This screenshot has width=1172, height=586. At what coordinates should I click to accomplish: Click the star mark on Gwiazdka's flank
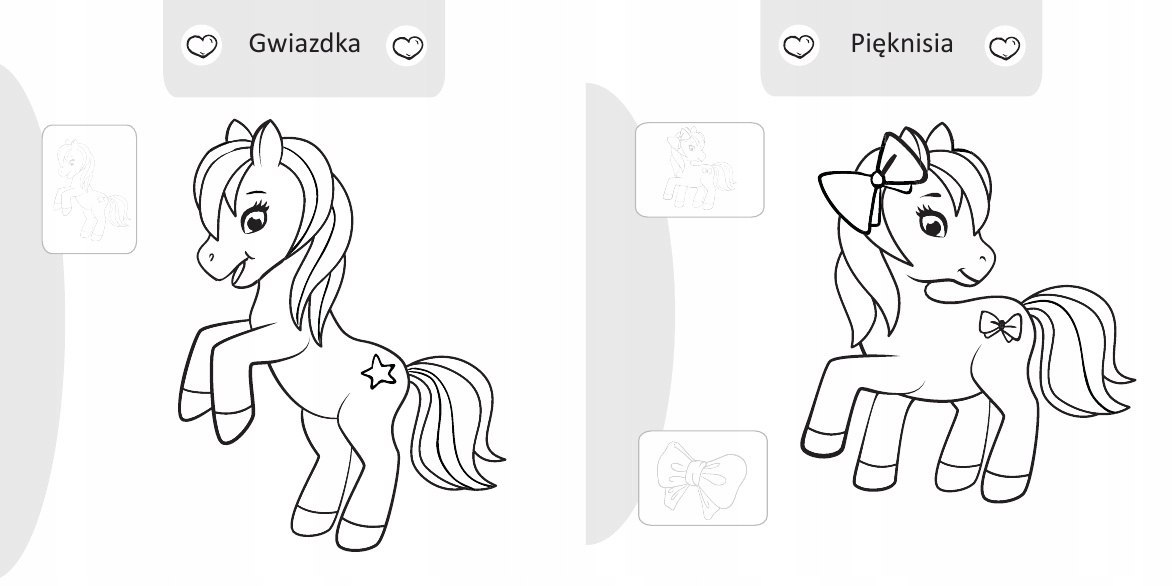379,371
